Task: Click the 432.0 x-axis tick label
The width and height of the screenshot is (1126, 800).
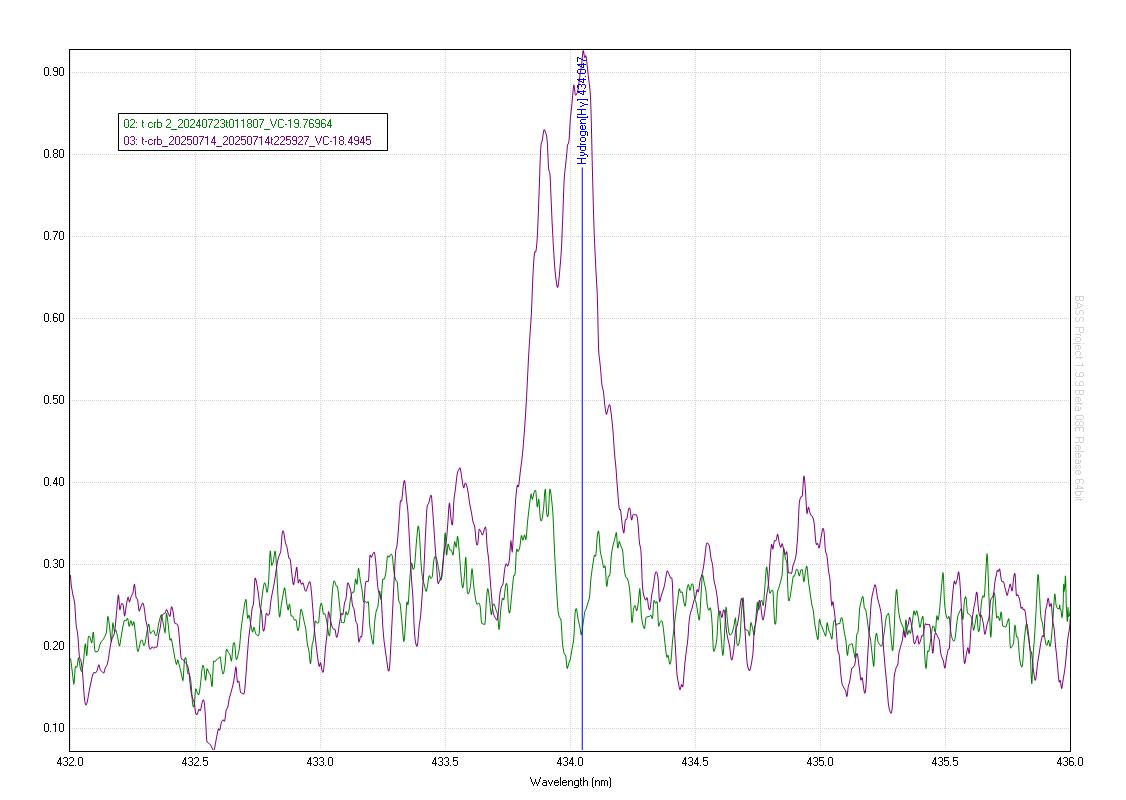Action: (70, 762)
